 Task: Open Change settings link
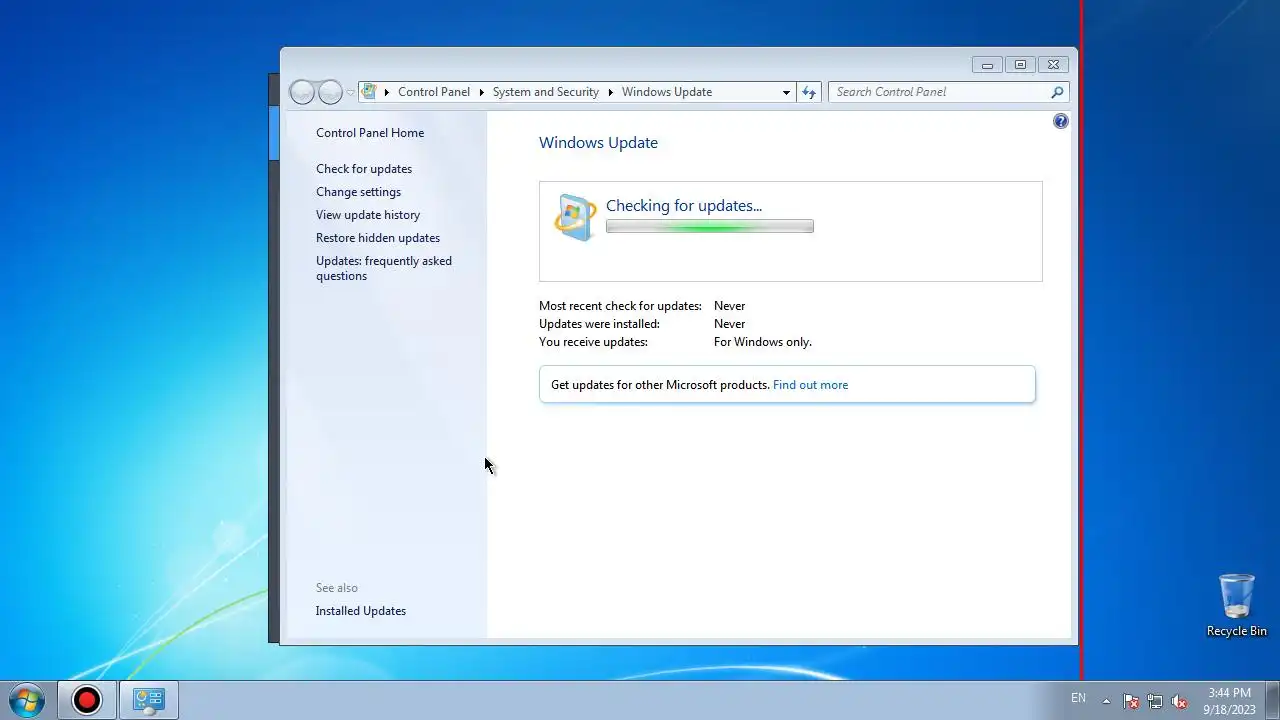[x=358, y=192]
